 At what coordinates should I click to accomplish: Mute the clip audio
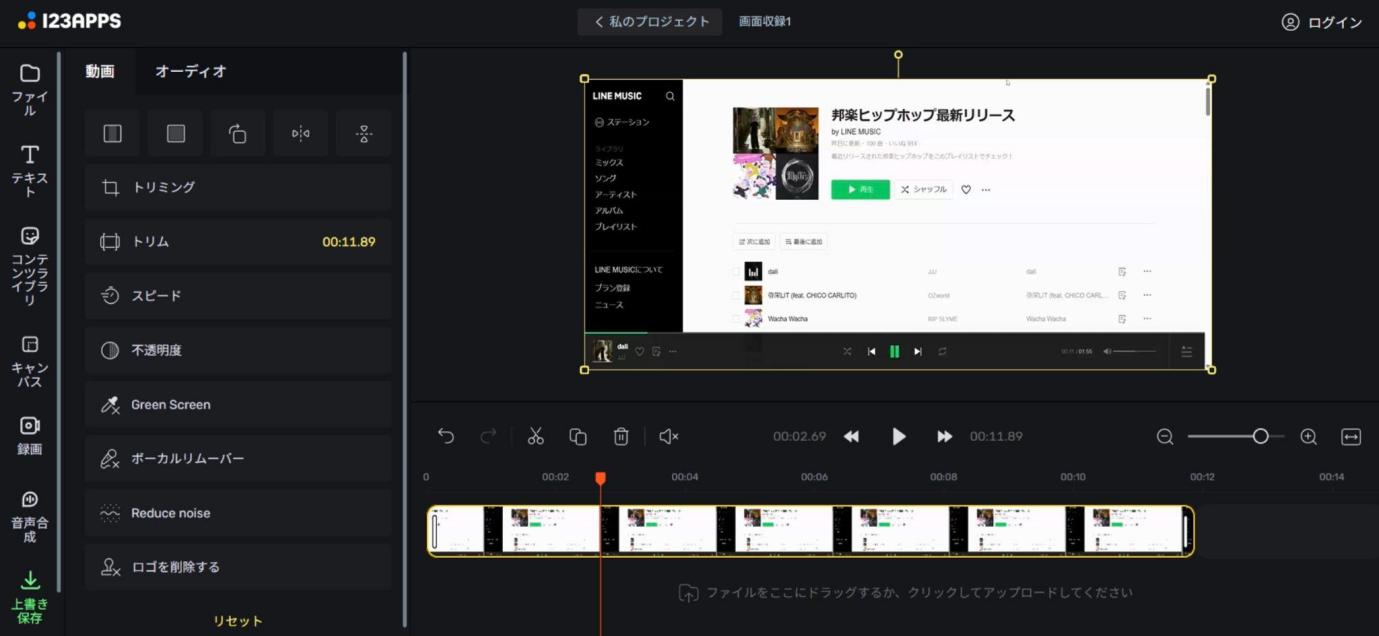(x=669, y=436)
